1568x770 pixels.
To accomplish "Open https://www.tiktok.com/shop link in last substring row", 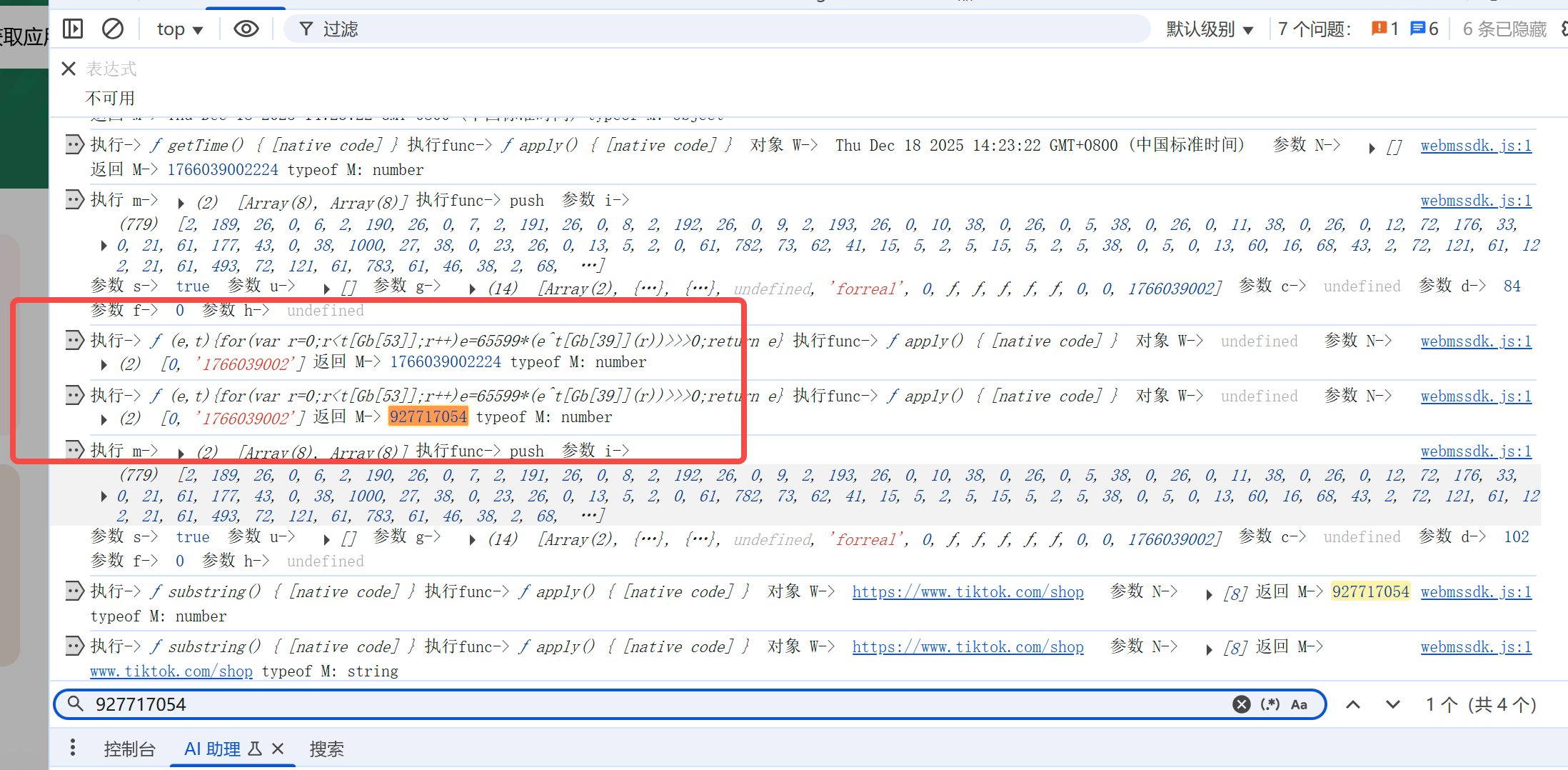I will (968, 647).
